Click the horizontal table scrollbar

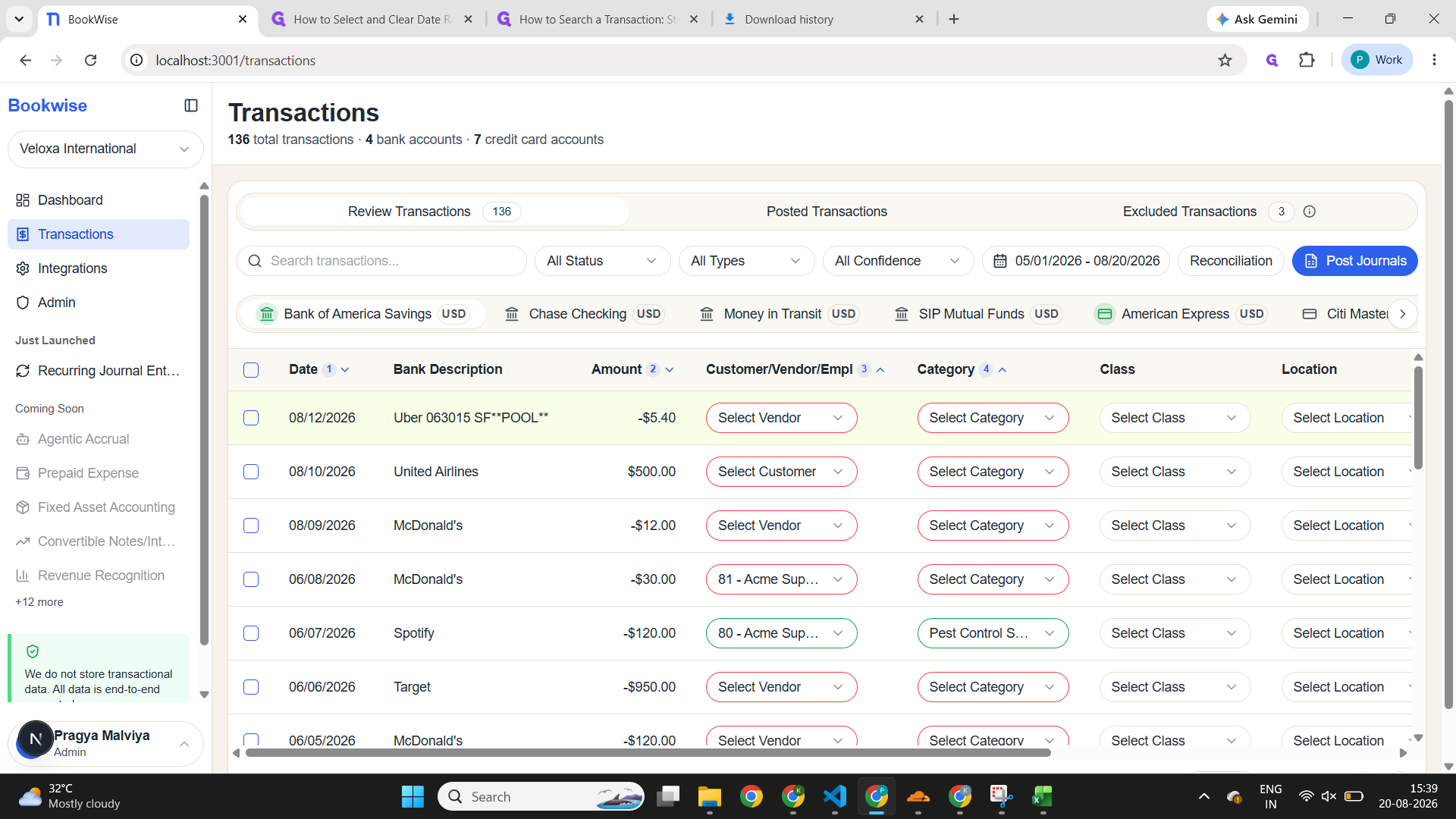[x=649, y=753]
